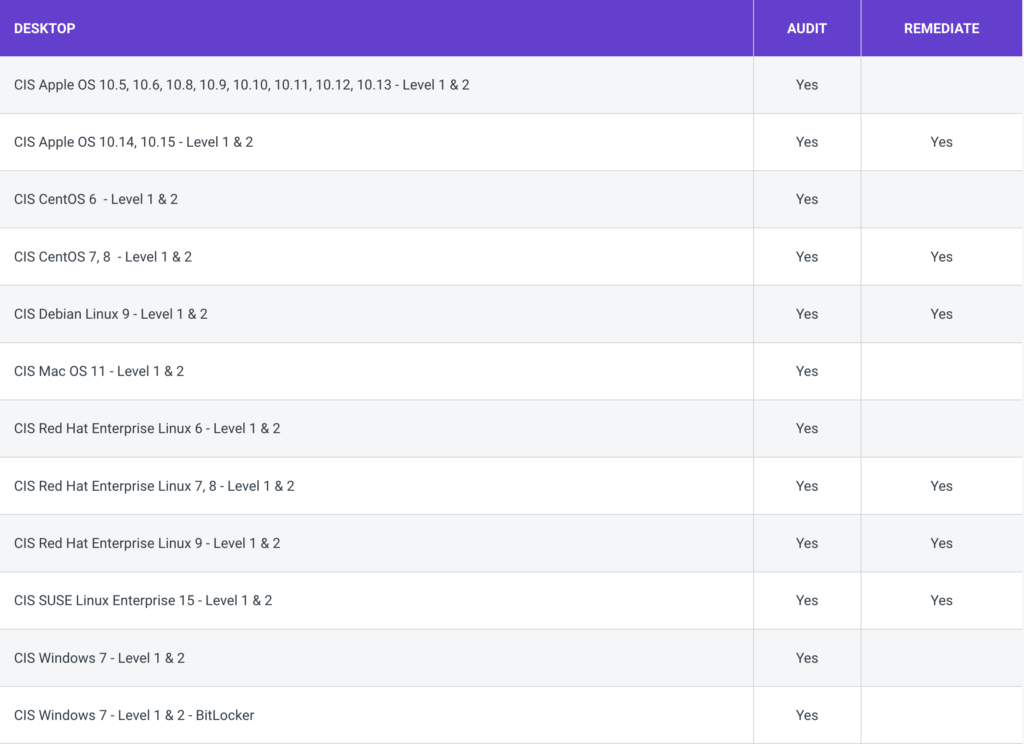
Task: Click Remediate Yes for Debian Linux 9
Action: (x=941, y=314)
